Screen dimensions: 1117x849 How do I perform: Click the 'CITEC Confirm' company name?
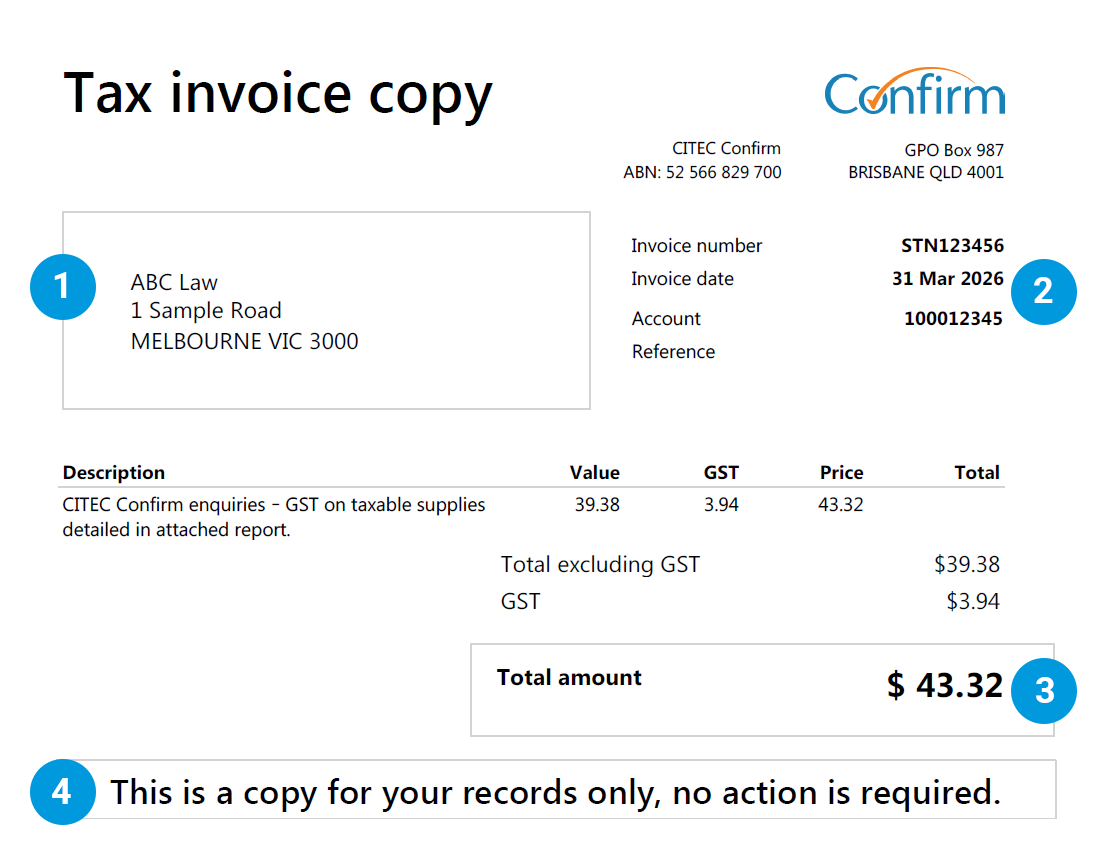727,148
